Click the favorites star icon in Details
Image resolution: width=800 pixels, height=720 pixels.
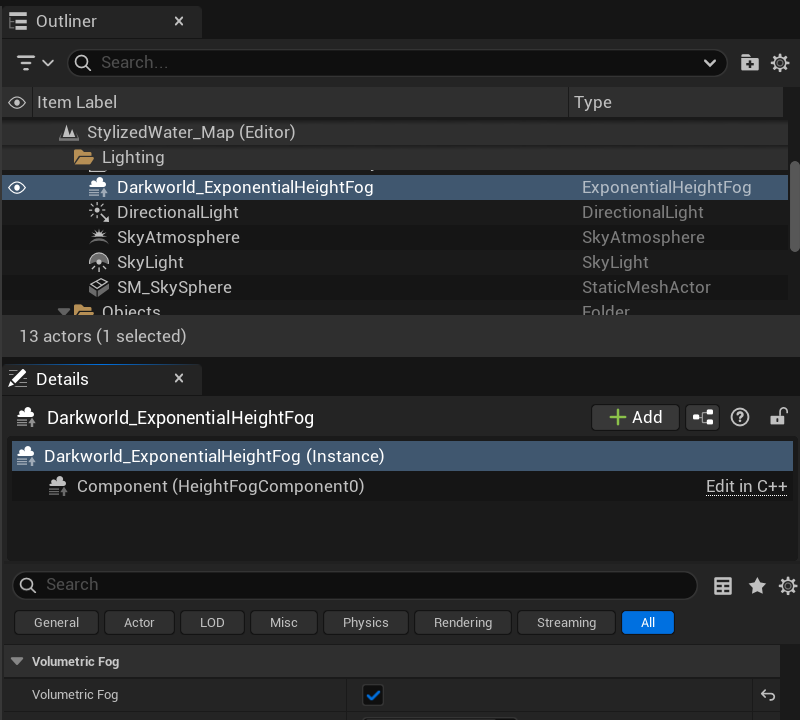[x=757, y=586]
